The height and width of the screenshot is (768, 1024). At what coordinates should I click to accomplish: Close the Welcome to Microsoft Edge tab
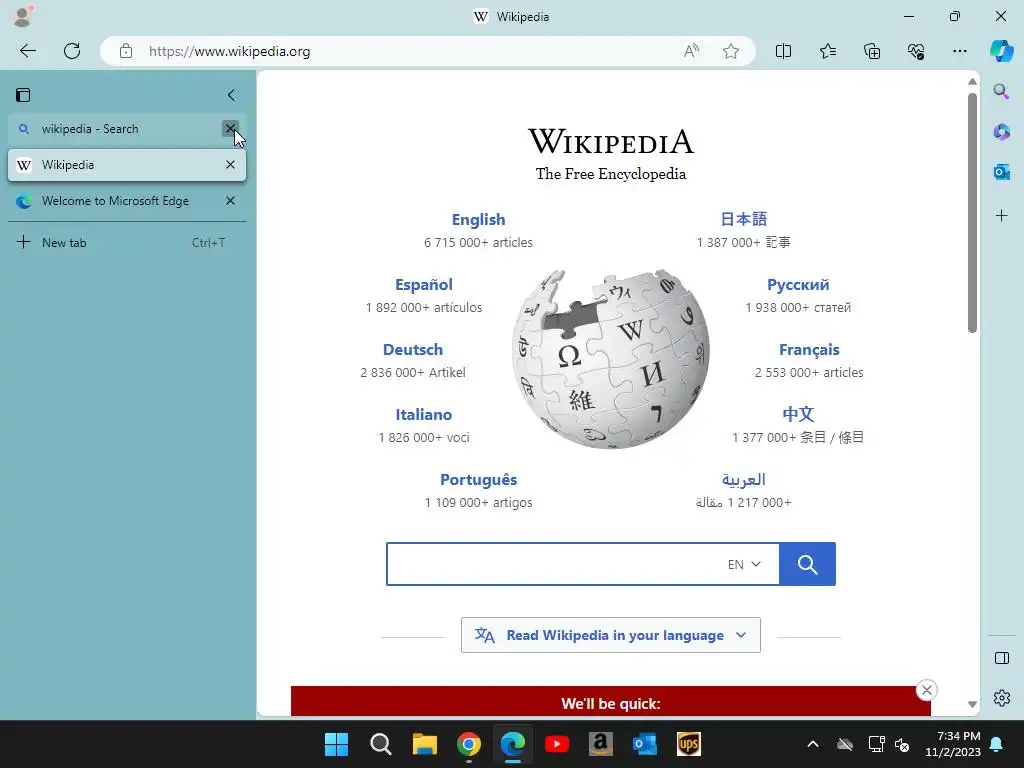230,200
